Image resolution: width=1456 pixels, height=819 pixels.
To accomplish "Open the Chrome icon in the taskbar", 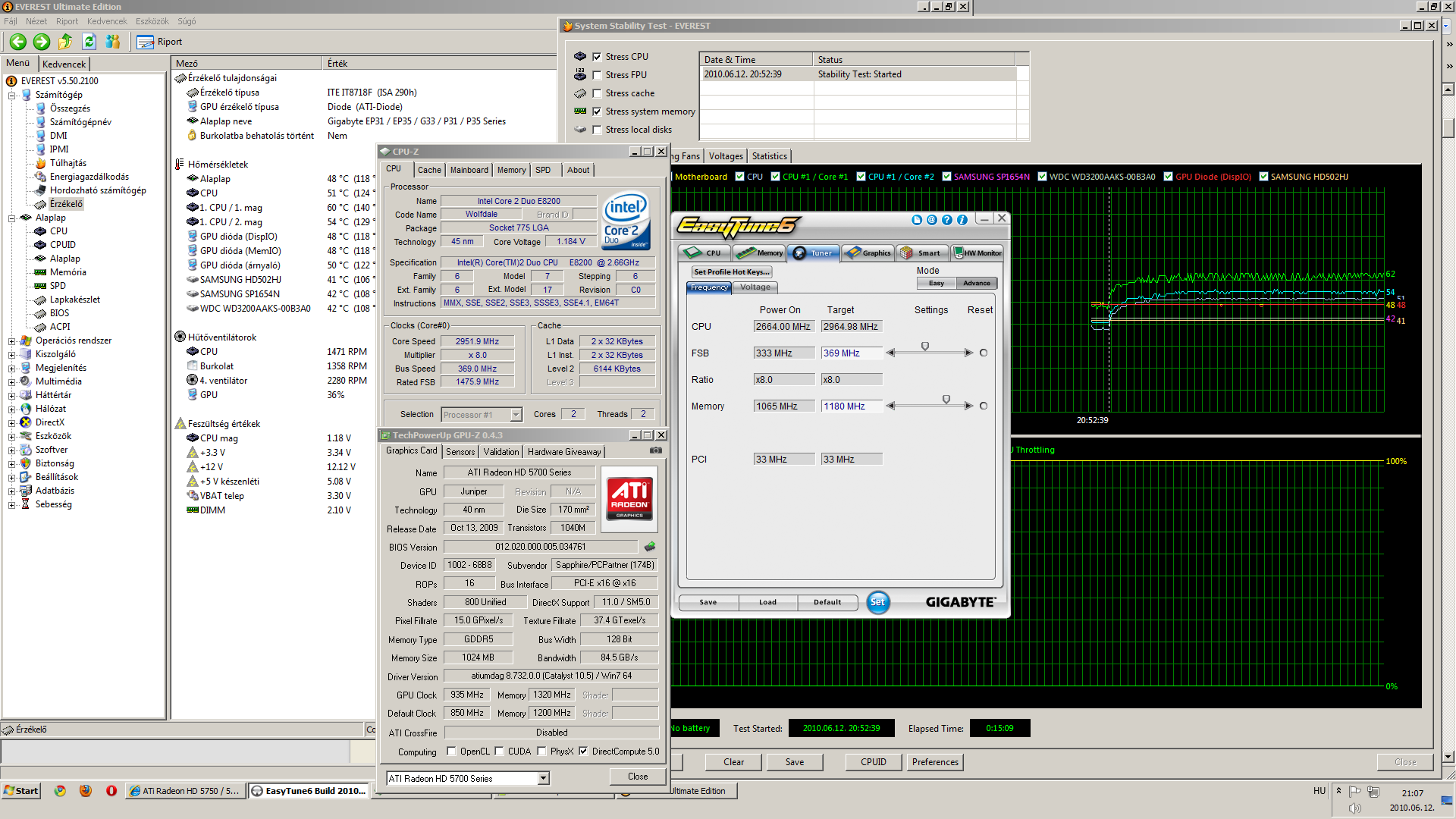I will coord(60,791).
